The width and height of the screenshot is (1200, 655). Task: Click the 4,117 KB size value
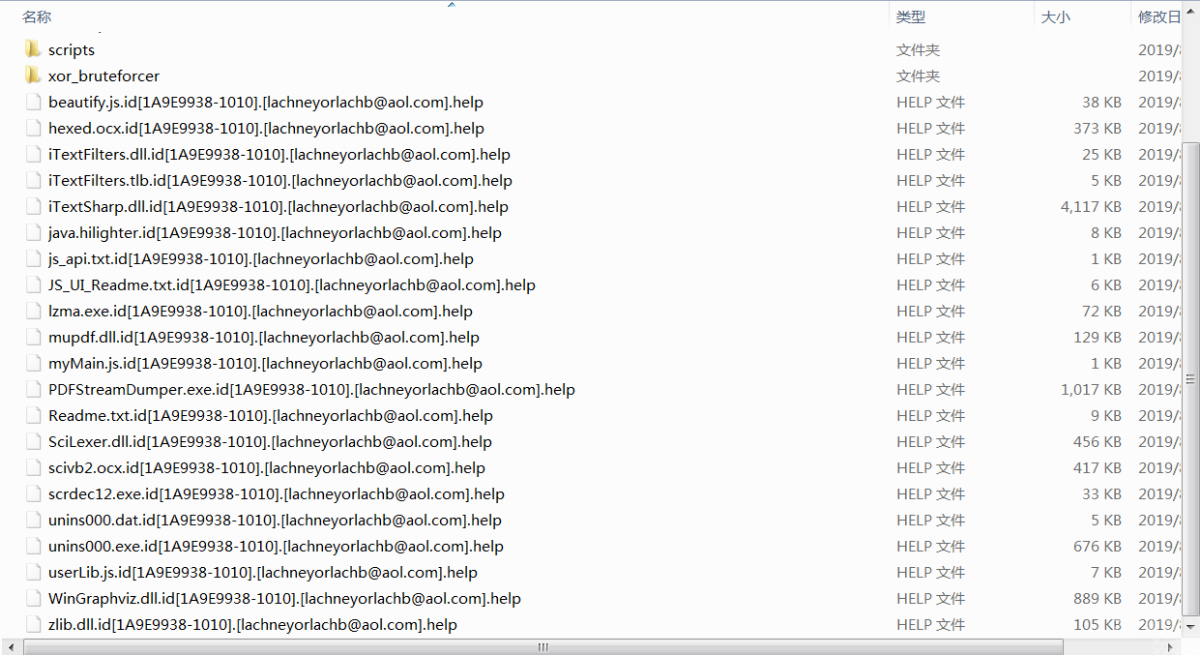(x=1091, y=206)
